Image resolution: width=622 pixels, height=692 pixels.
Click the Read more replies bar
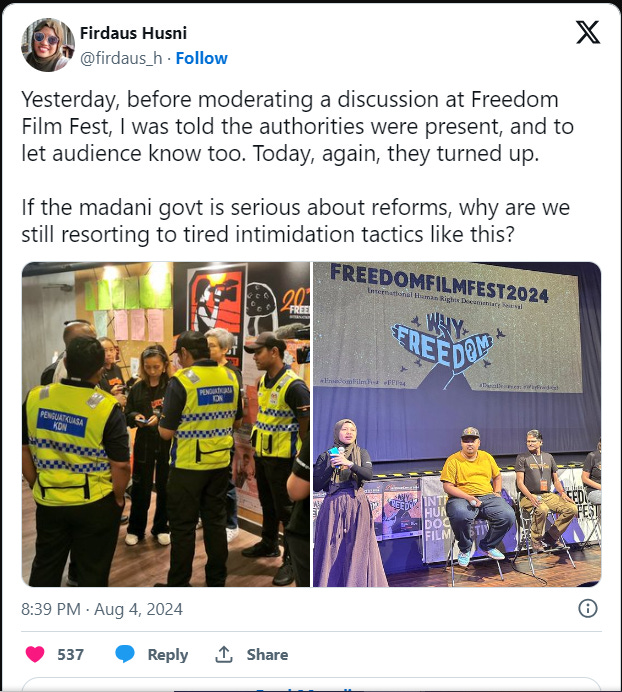tap(311, 685)
